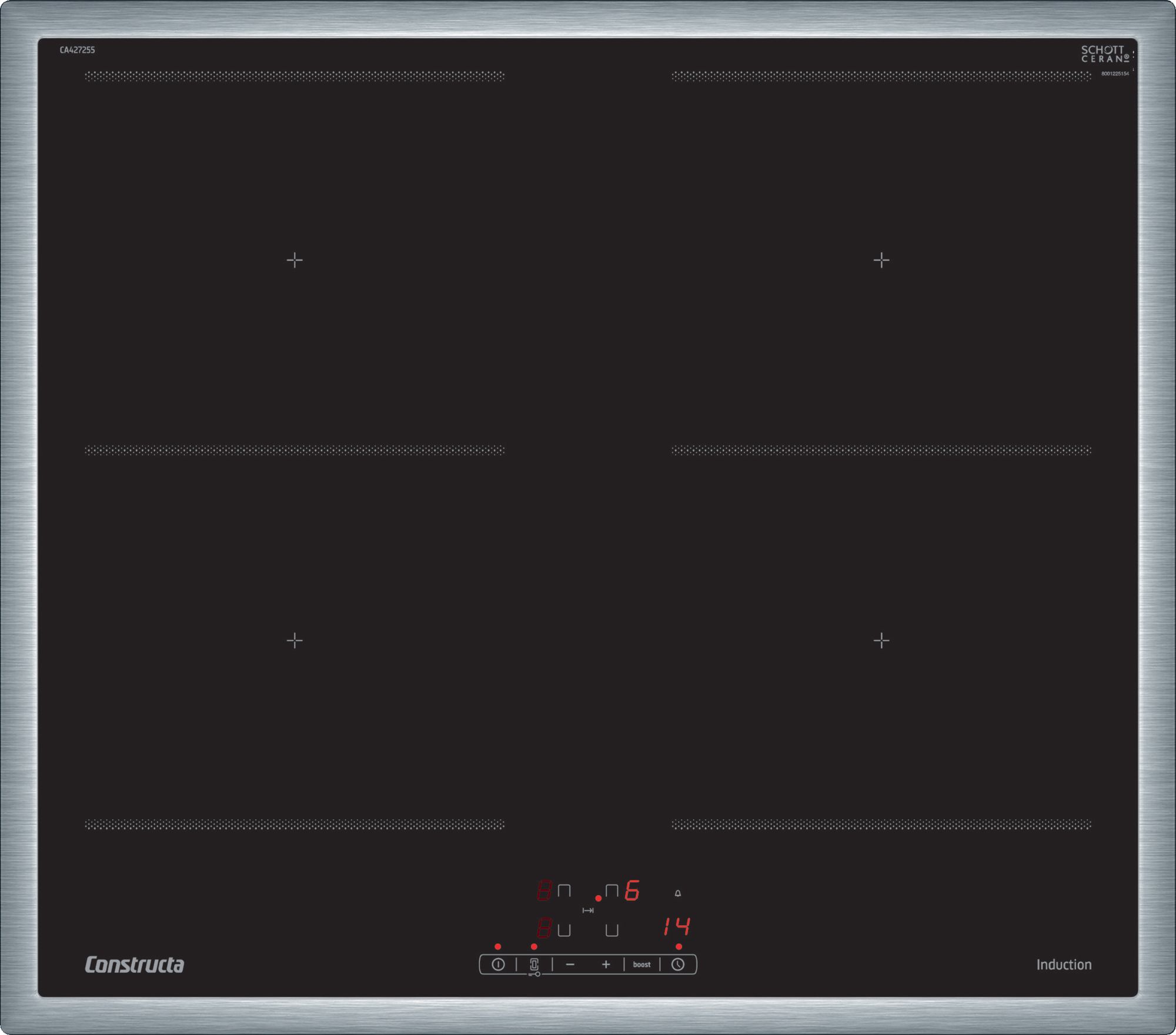The height and width of the screenshot is (1035, 1176).
Task: Tap the kitchen timer bell symbol
Action: pos(678,893)
